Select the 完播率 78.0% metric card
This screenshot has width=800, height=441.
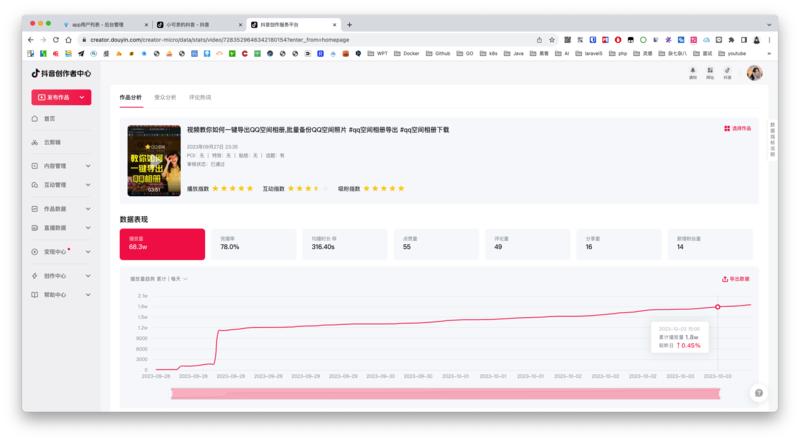(x=254, y=244)
